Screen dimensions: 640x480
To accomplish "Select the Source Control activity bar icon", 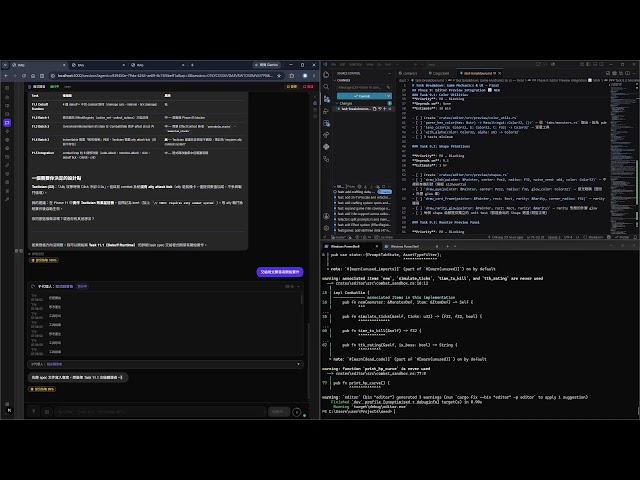I will coord(326,99).
